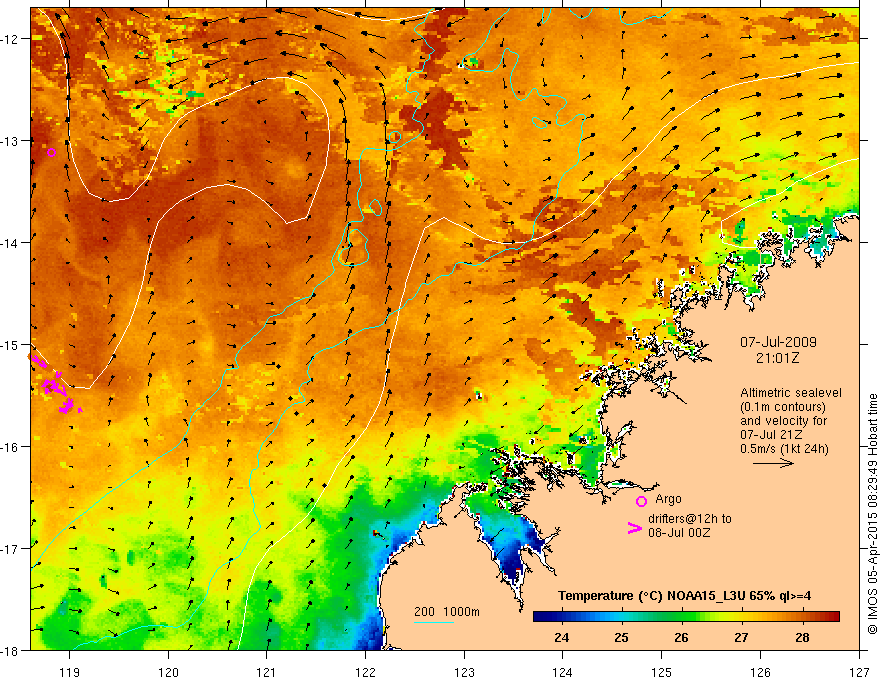The width and height of the screenshot is (880, 680).
Task: Click the temperature color bar
Action: 686,616
